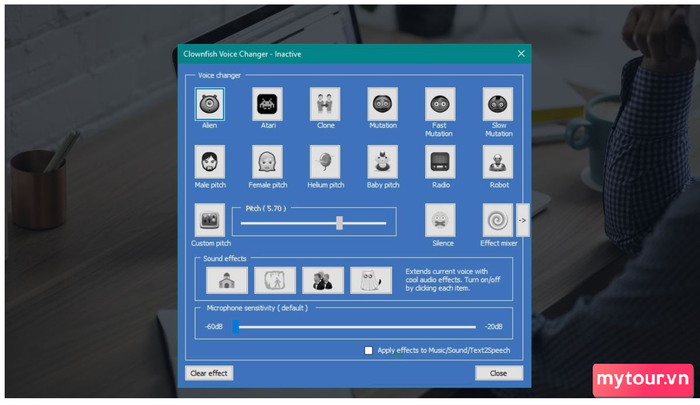Close the Clownfish window with X
The image size is (700, 405).
521,54
